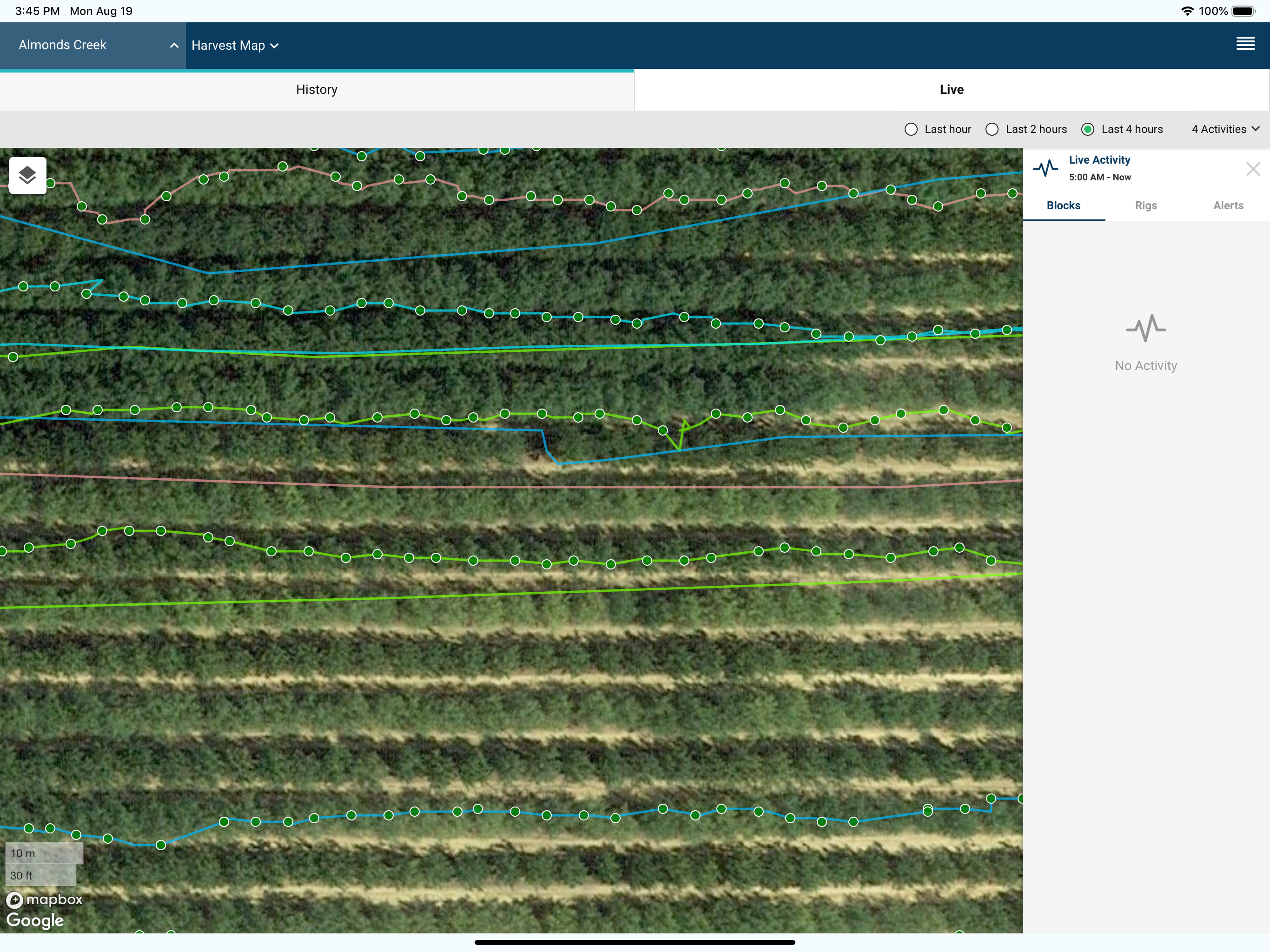Open the hamburger menu

[1245, 44]
